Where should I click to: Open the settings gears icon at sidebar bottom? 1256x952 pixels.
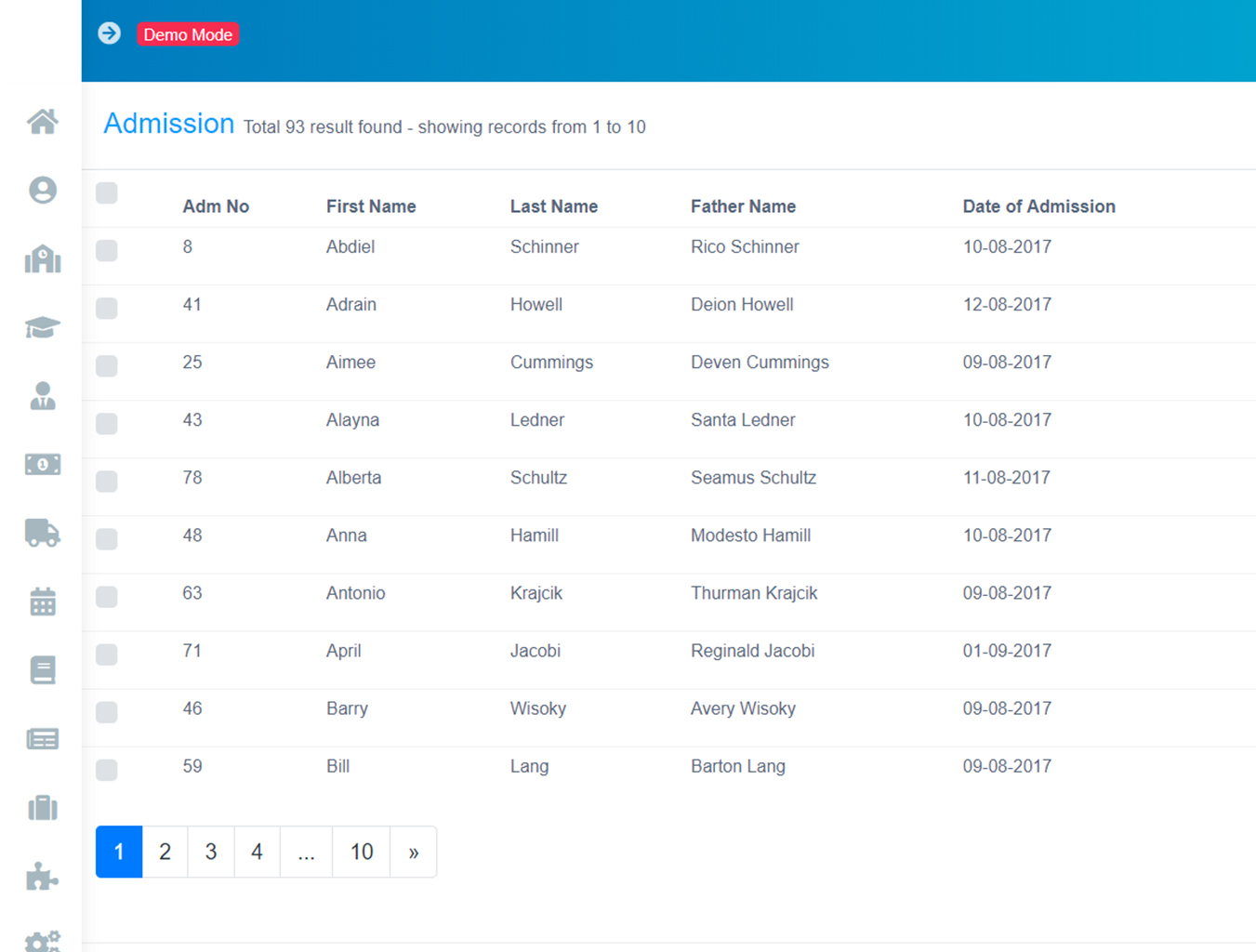[42, 941]
